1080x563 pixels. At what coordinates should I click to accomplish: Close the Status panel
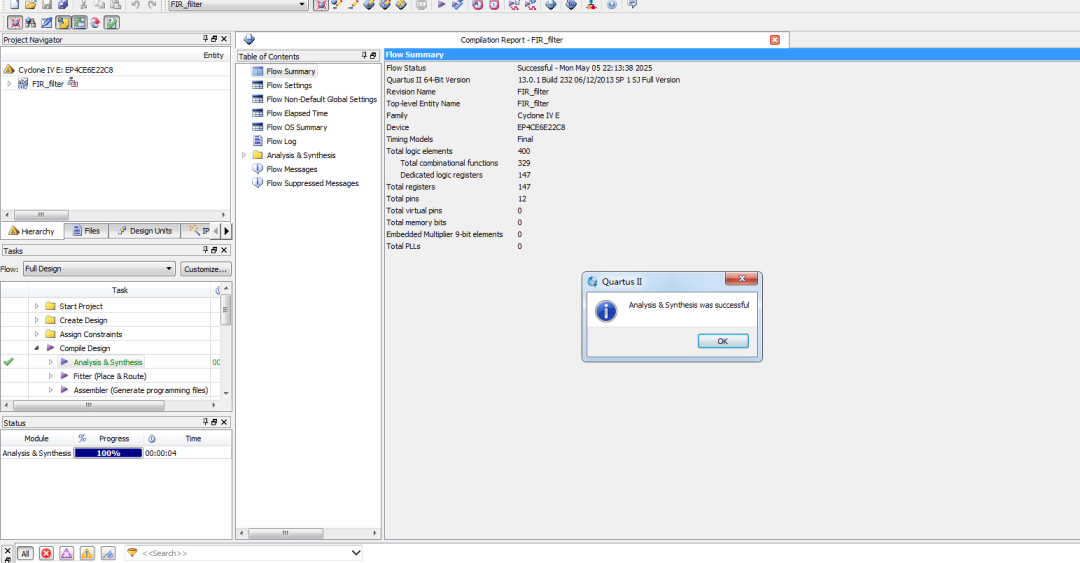tap(224, 422)
